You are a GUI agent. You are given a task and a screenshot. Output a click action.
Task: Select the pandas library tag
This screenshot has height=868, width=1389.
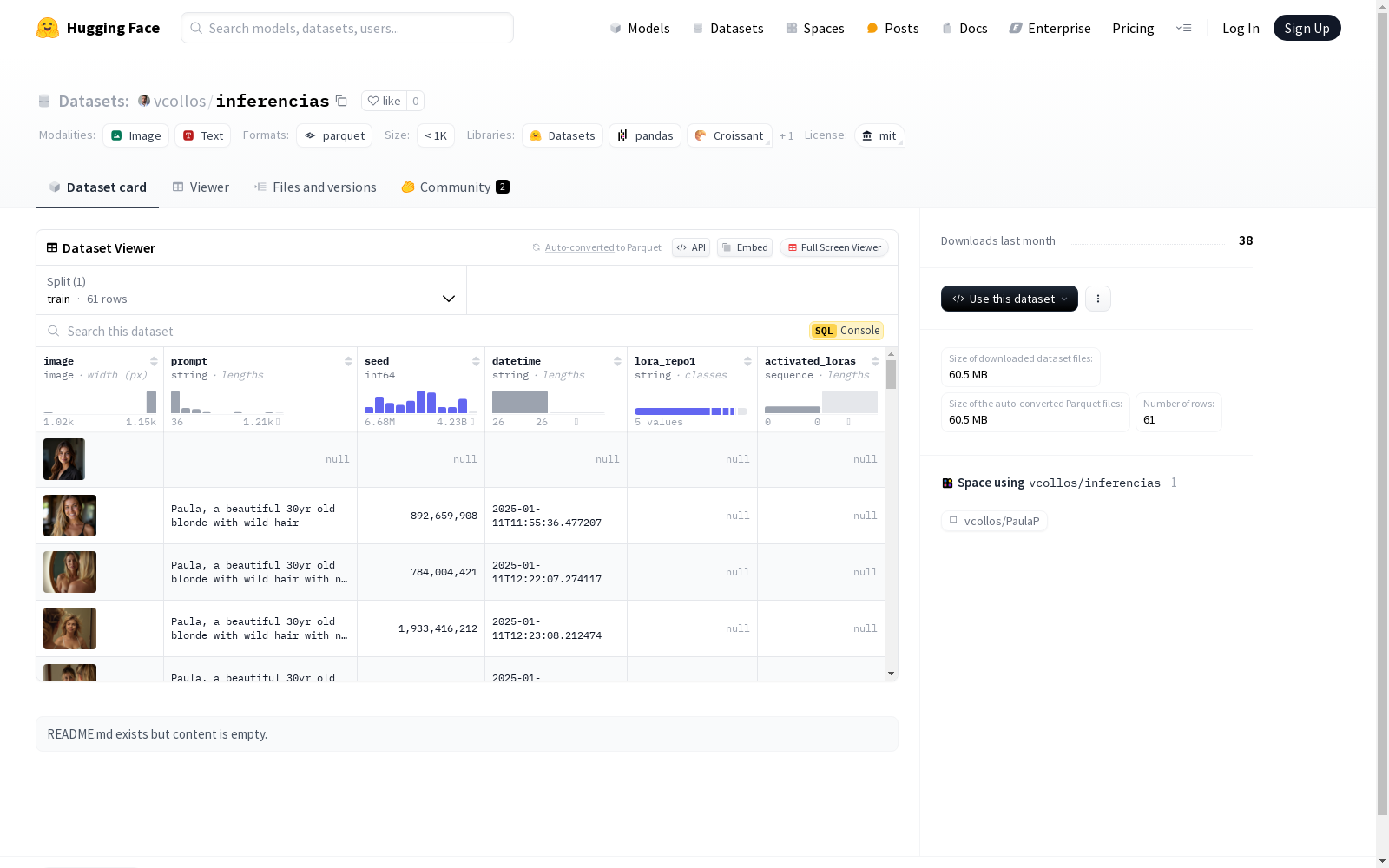[645, 135]
